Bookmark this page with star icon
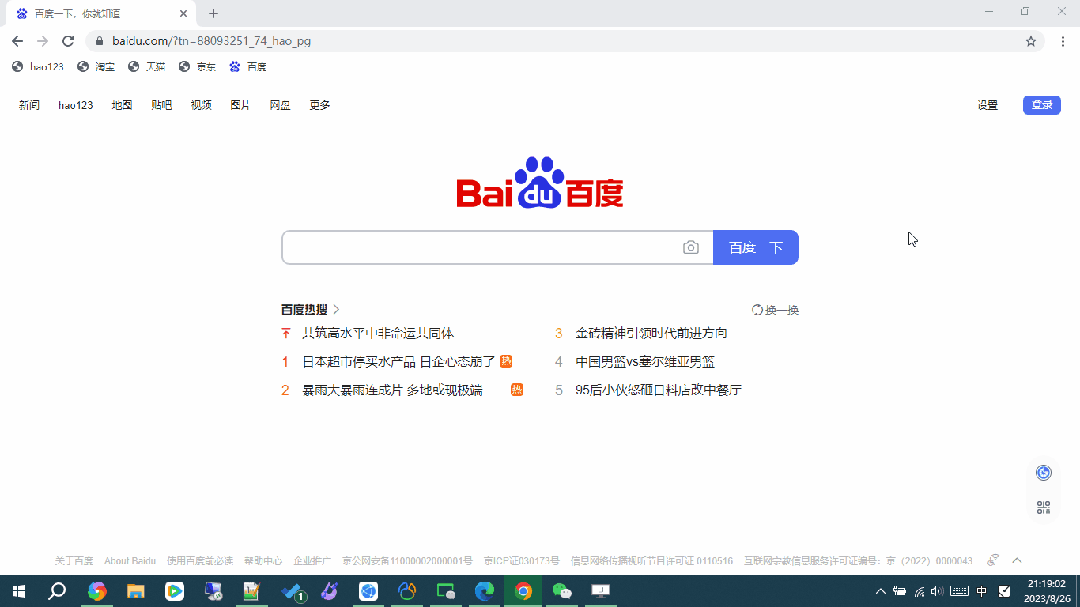Viewport: 1080px width, 607px height. pyautogui.click(x=1030, y=41)
